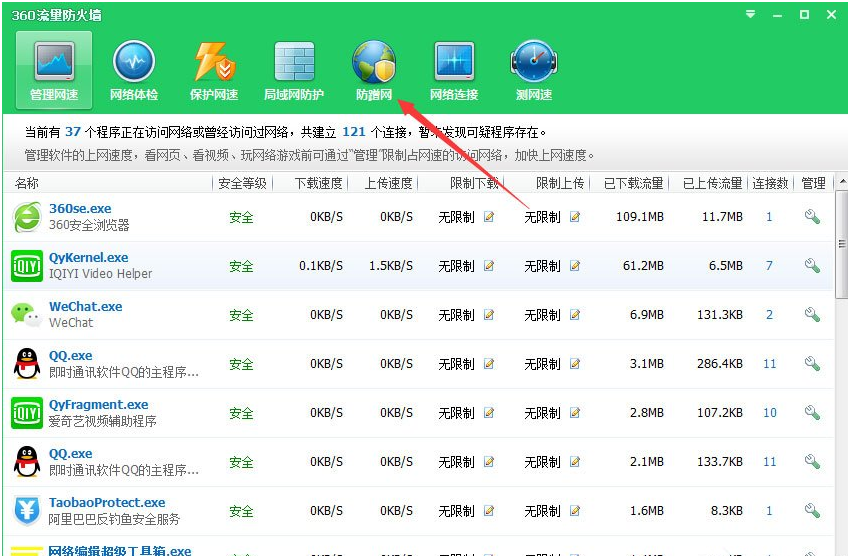Select the IQIYI Video Helper description
The height and width of the screenshot is (556, 848).
(x=101, y=274)
